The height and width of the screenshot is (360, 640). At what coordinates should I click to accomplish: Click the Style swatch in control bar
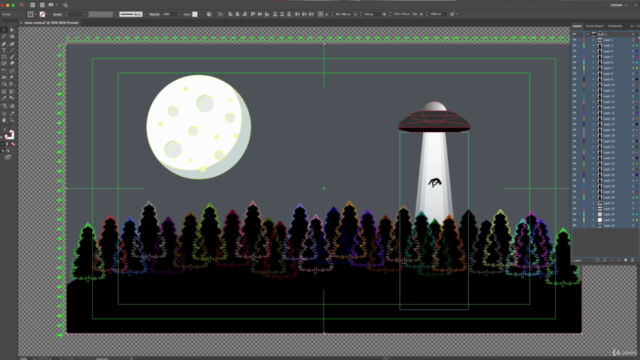coord(195,14)
